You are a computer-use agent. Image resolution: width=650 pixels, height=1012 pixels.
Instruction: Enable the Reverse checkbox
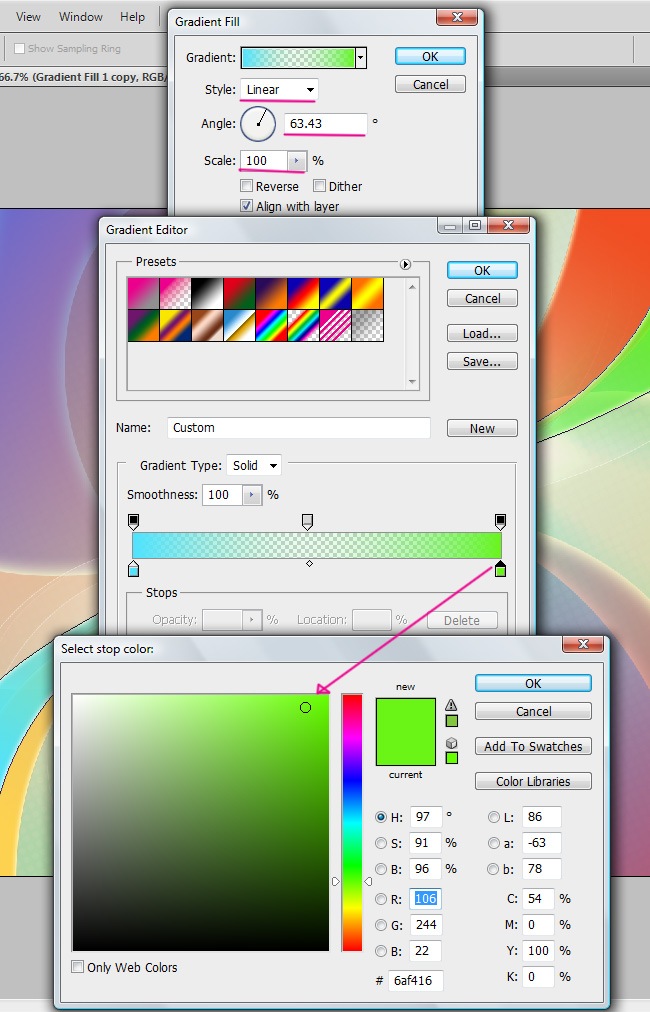click(247, 186)
